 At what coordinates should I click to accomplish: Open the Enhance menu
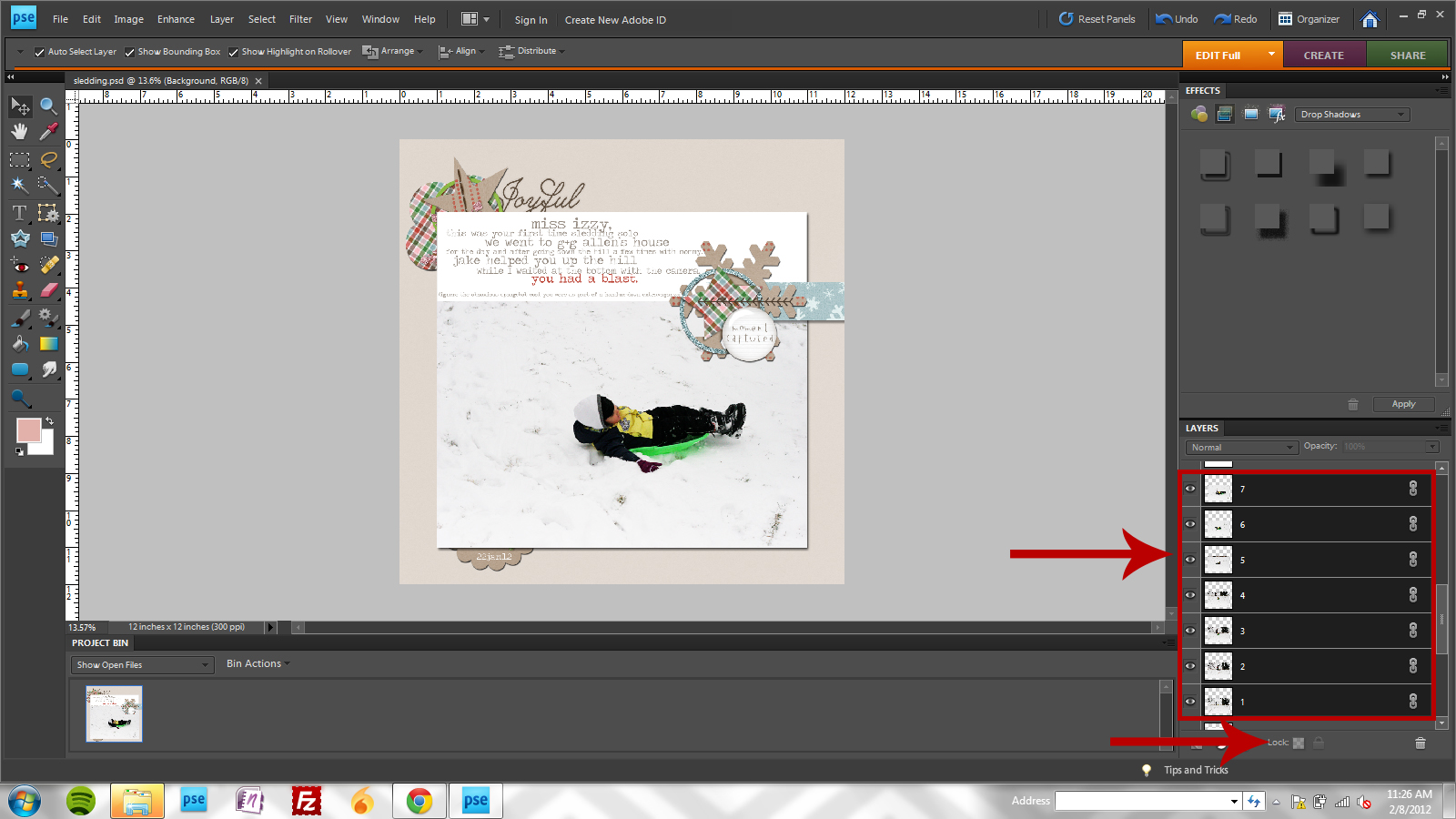(176, 19)
